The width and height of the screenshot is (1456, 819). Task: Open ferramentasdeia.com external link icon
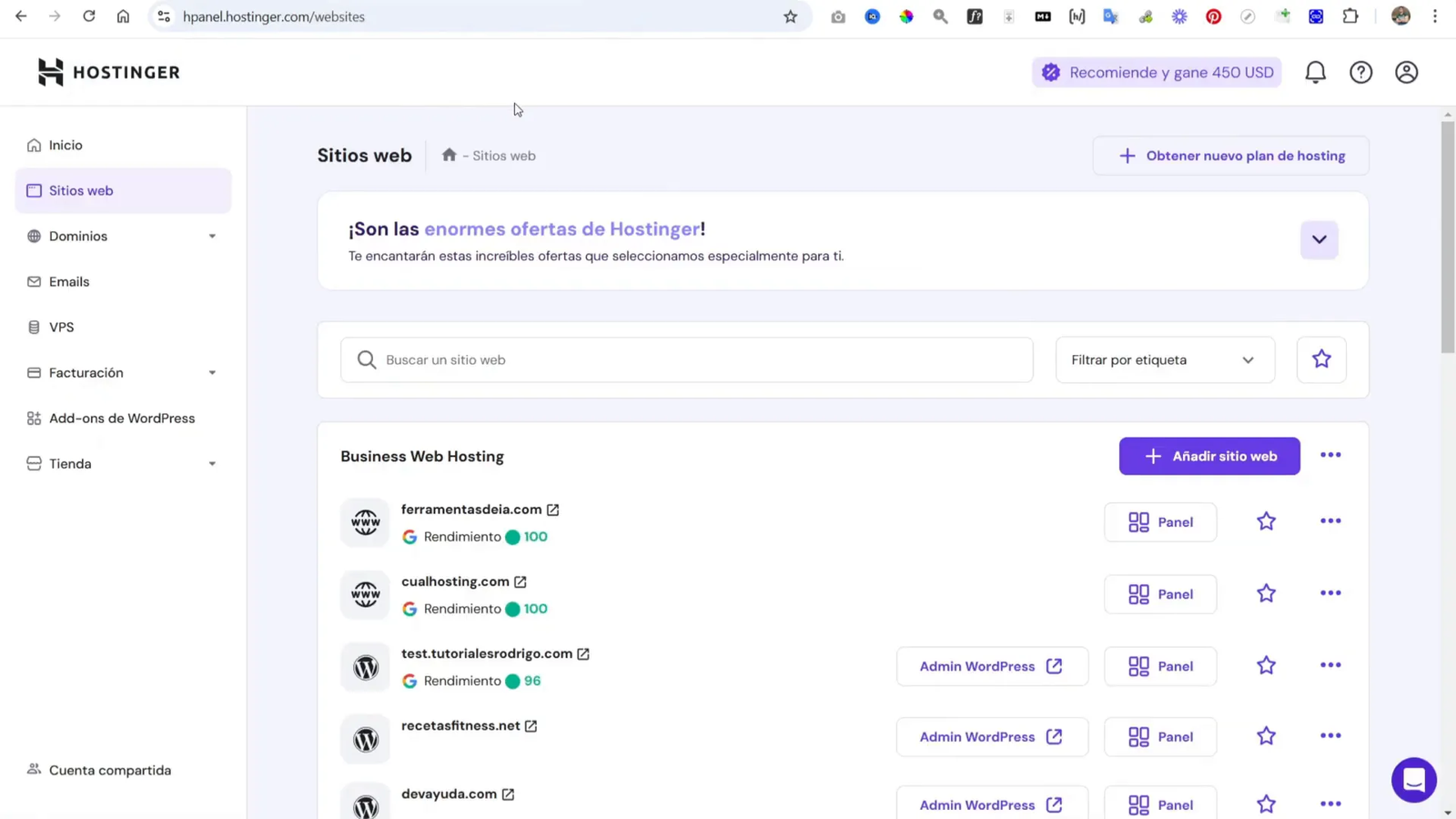[x=552, y=510]
